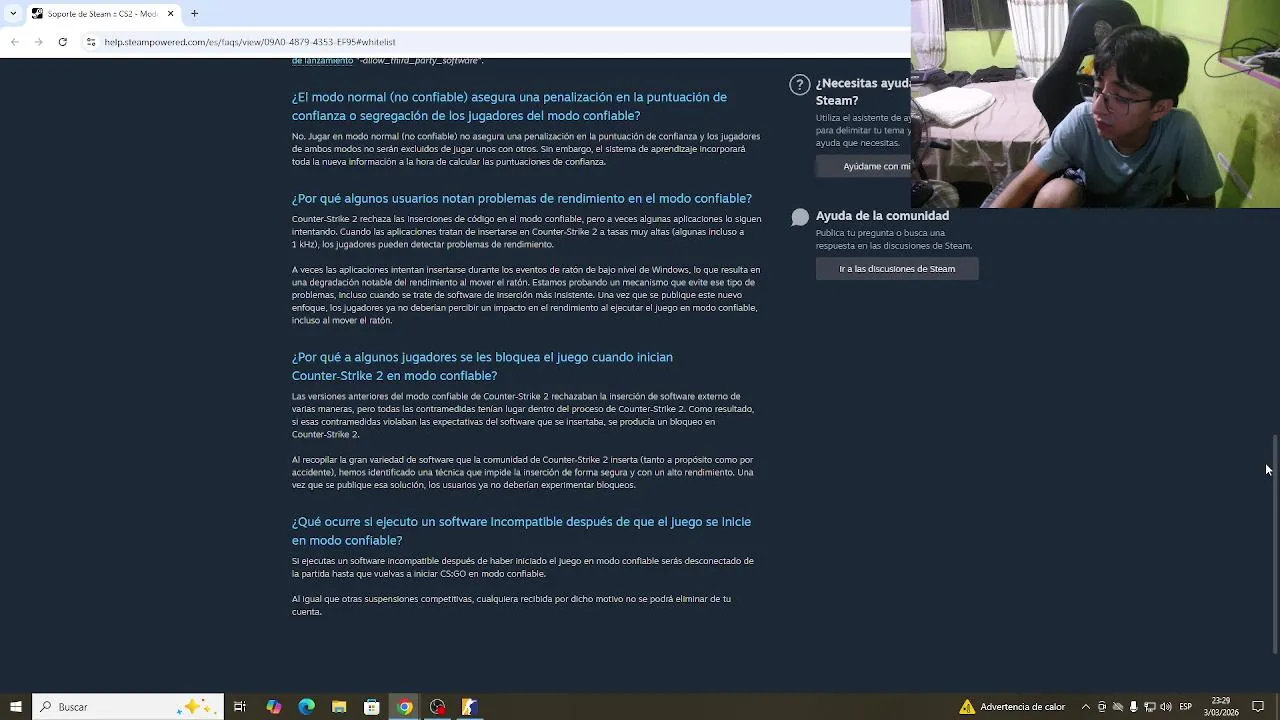
Task: Open Microsoft Edge from the taskbar
Action: tap(306, 707)
